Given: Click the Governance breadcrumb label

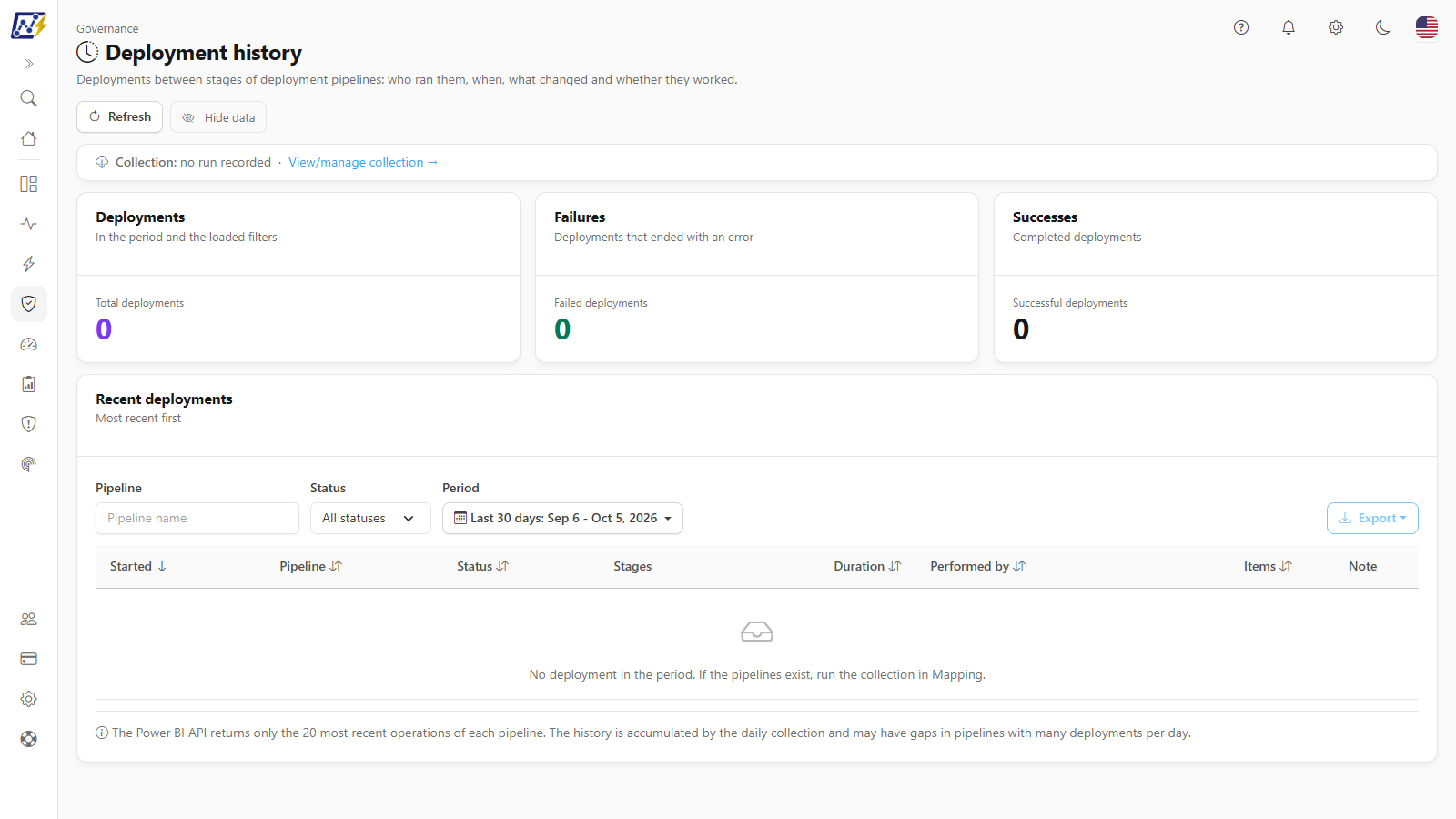Looking at the screenshot, I should point(107,29).
